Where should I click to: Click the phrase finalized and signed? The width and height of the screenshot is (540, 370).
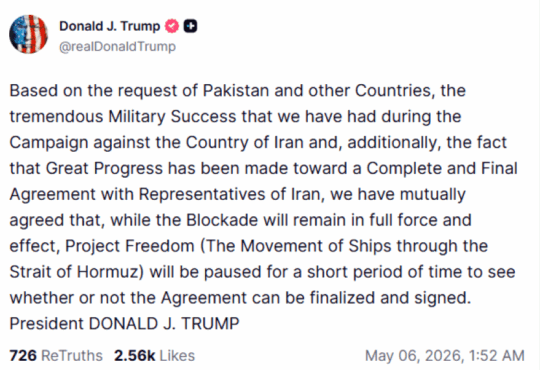[390, 298]
